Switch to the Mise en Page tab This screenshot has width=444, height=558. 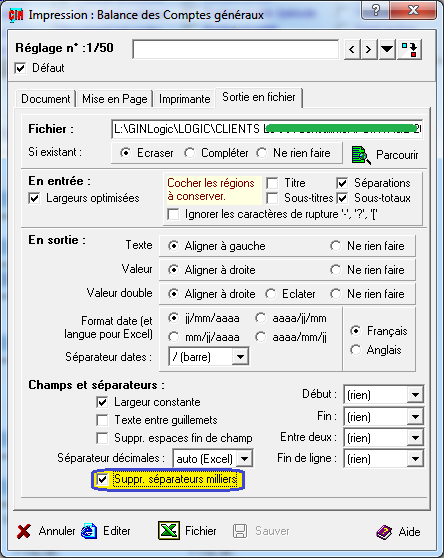tap(115, 99)
